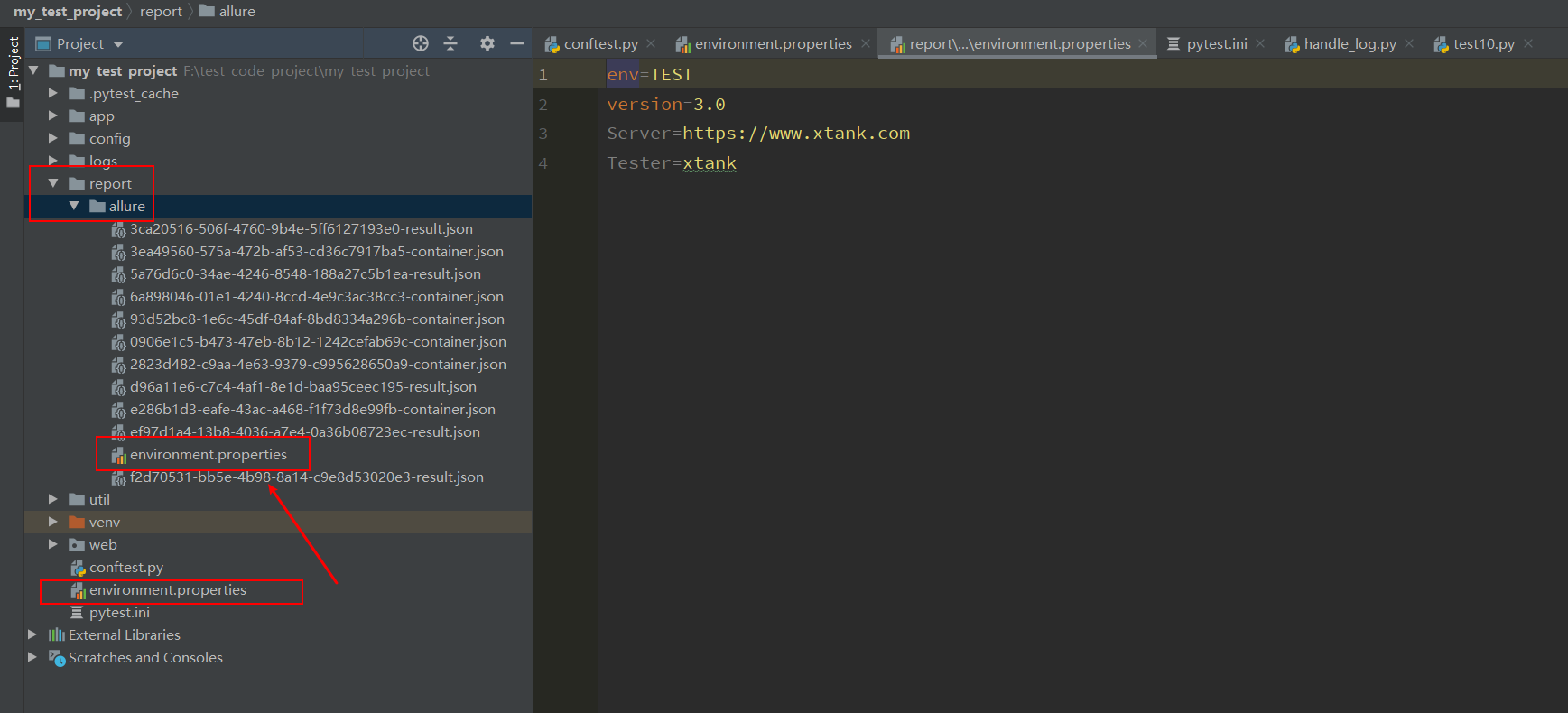Click the locate/scroll-from-source target icon
The image size is (1568, 713).
coord(421,43)
